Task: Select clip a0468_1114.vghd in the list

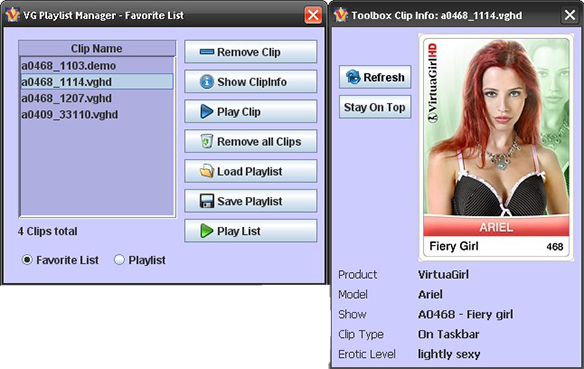Action: (x=97, y=82)
